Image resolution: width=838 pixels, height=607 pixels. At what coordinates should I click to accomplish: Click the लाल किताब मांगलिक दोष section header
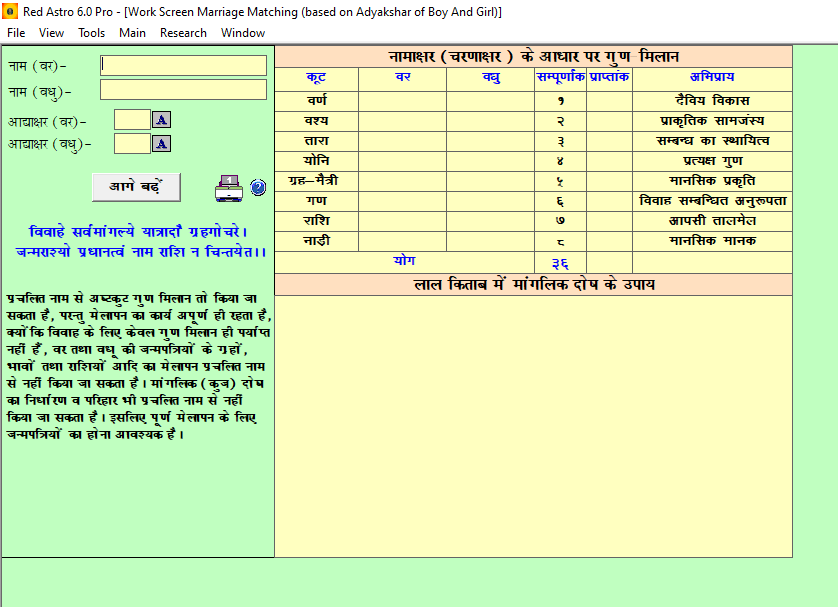[x=533, y=284]
